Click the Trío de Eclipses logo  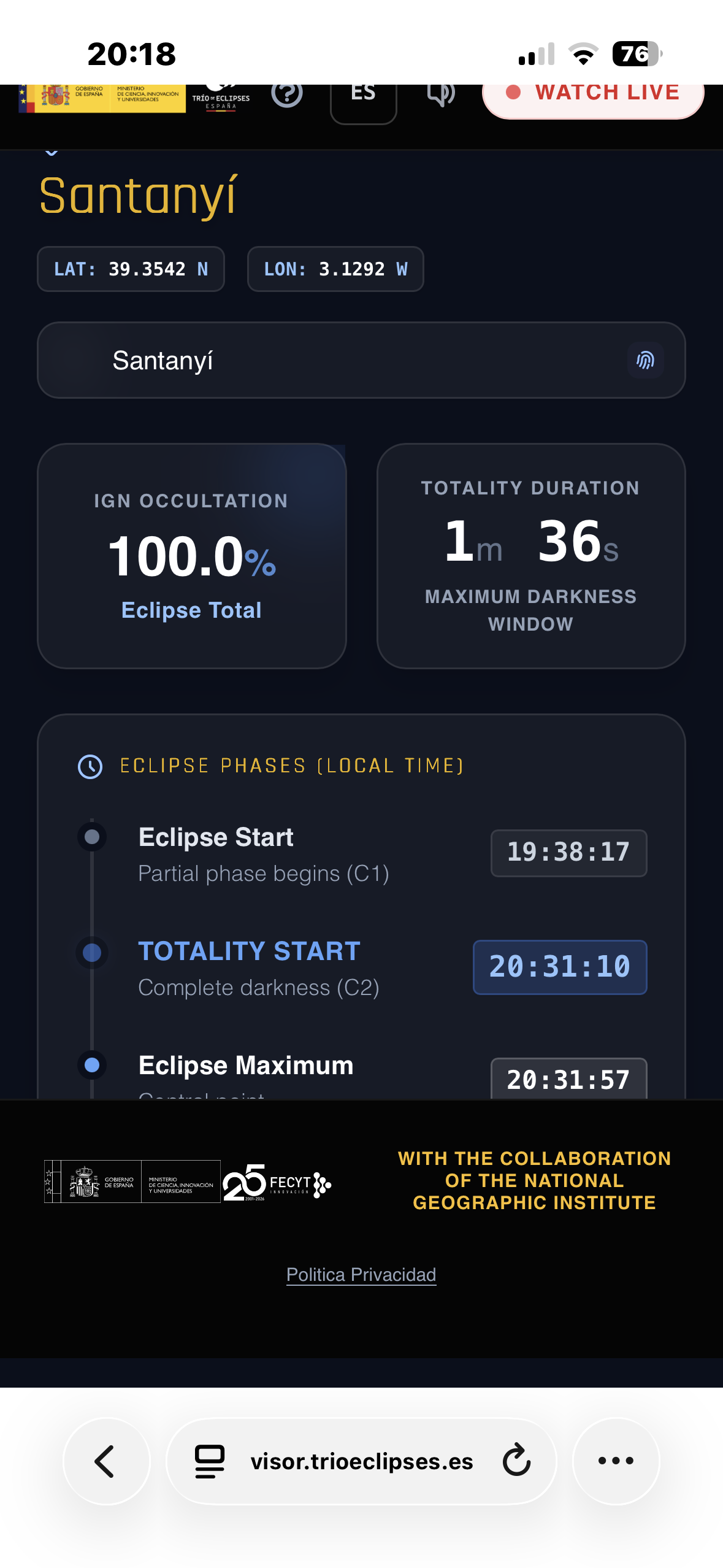point(221,98)
